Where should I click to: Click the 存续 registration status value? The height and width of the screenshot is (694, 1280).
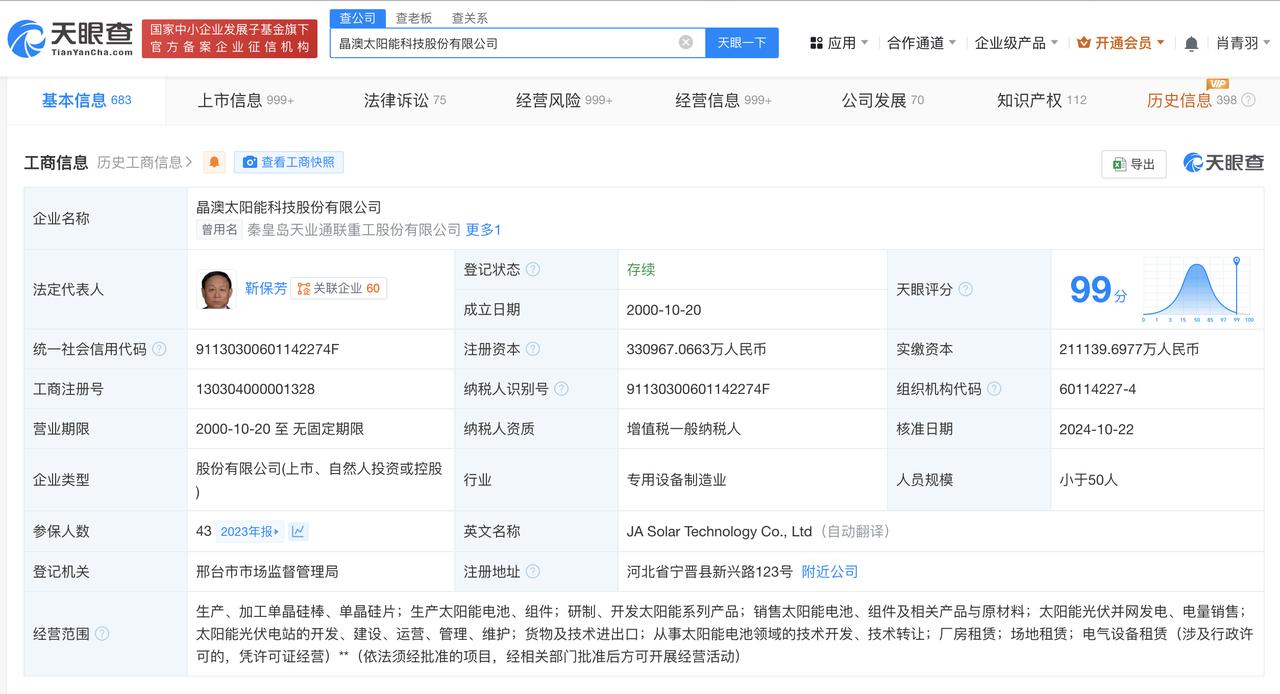pyautogui.click(x=641, y=269)
